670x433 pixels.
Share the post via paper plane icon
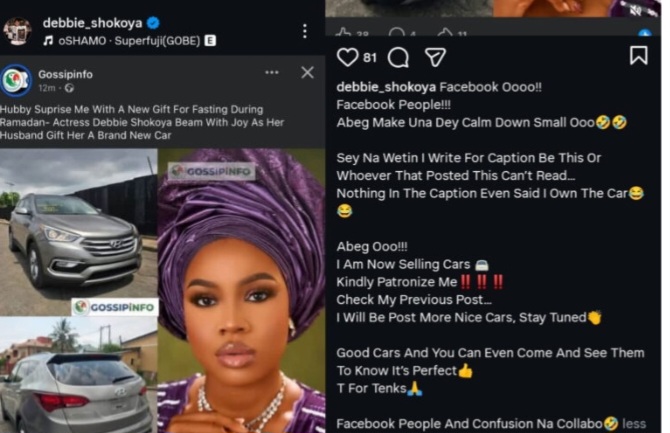[435, 57]
